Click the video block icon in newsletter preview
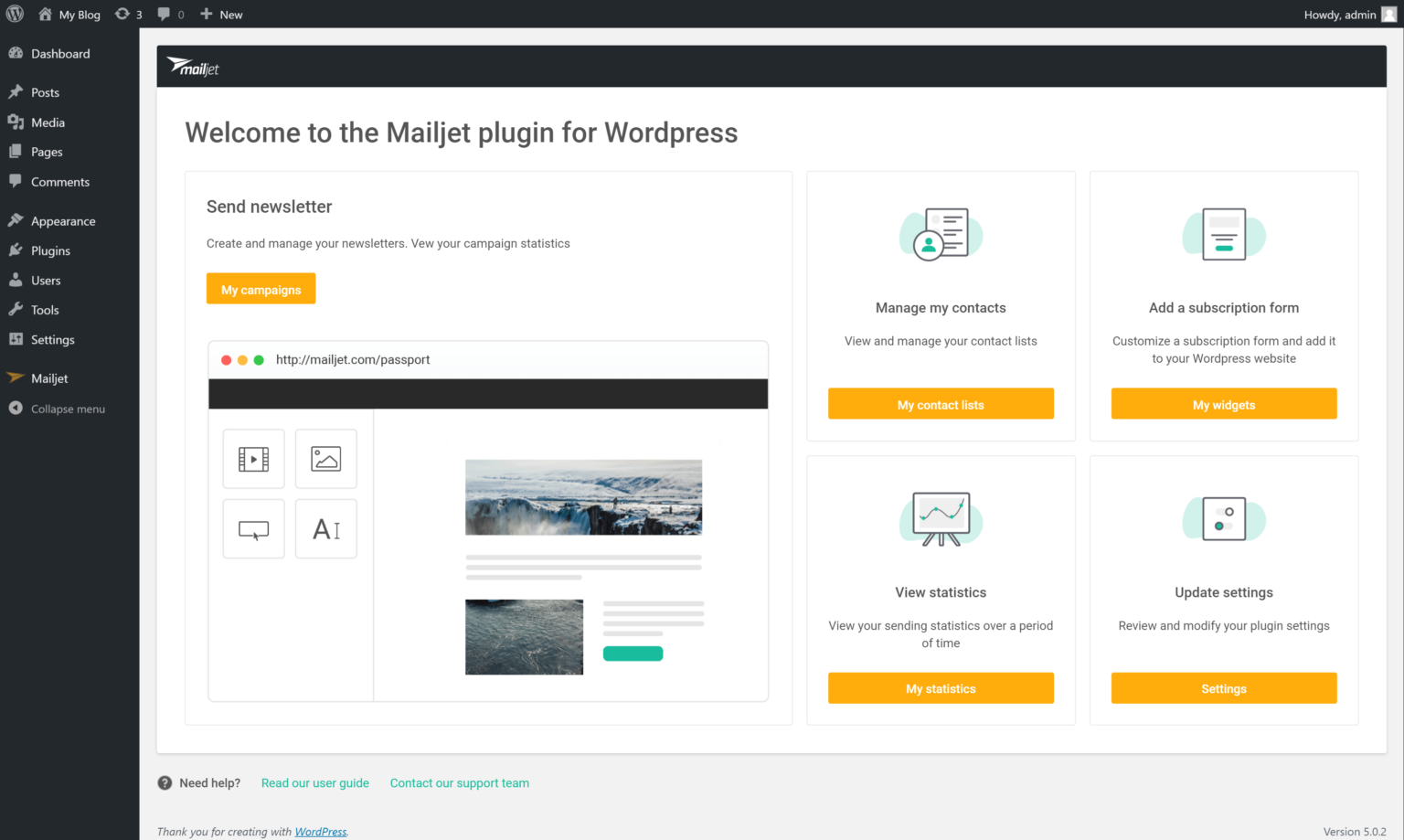Viewport: 1404px width, 840px height. [253, 458]
